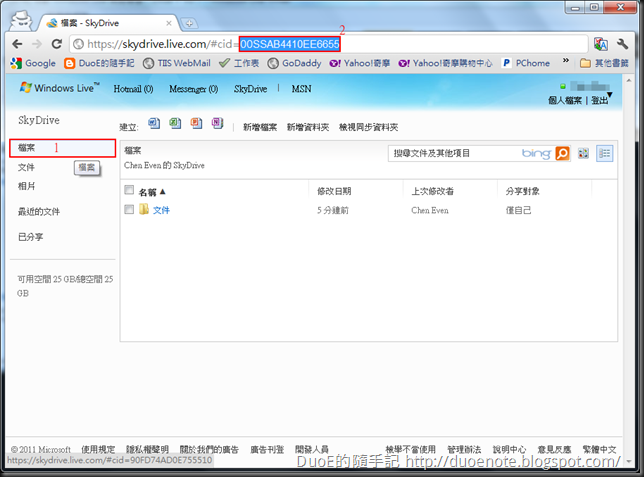Click the orange search magnifier button
This screenshot has height=477, width=644.
tap(562, 153)
